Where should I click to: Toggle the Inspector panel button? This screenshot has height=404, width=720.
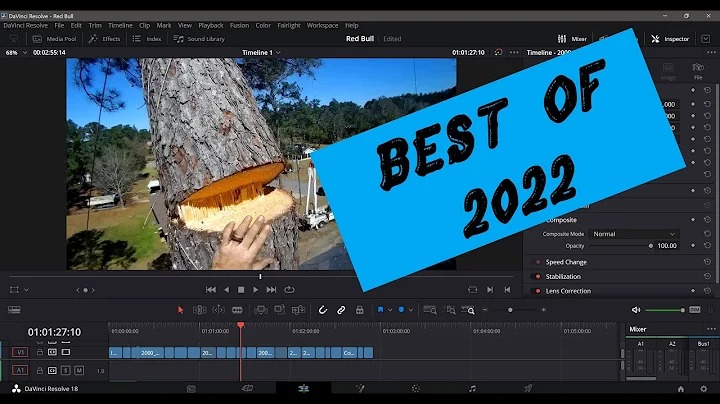click(x=670, y=39)
